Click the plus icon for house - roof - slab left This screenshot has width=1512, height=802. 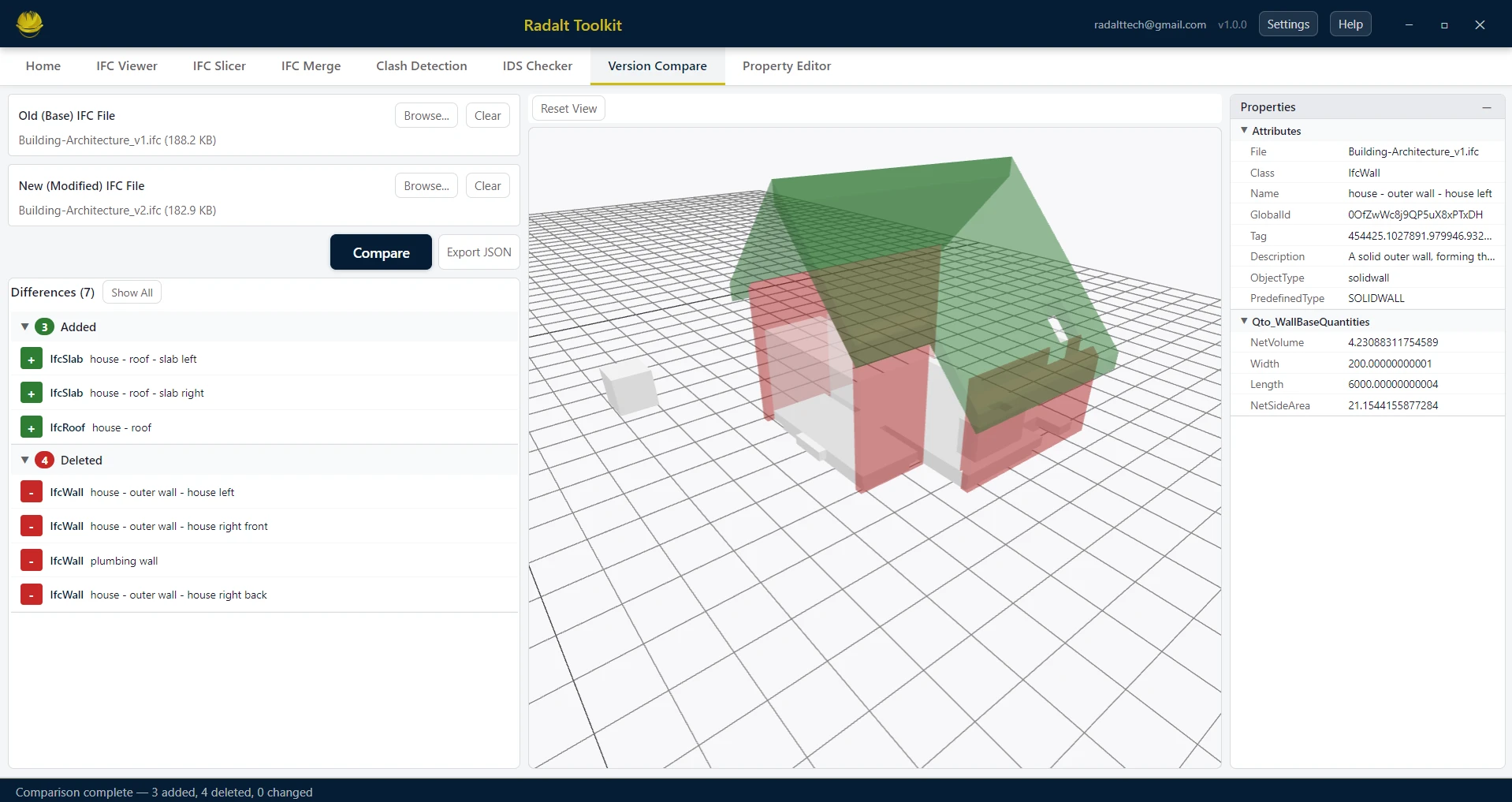tap(31, 358)
